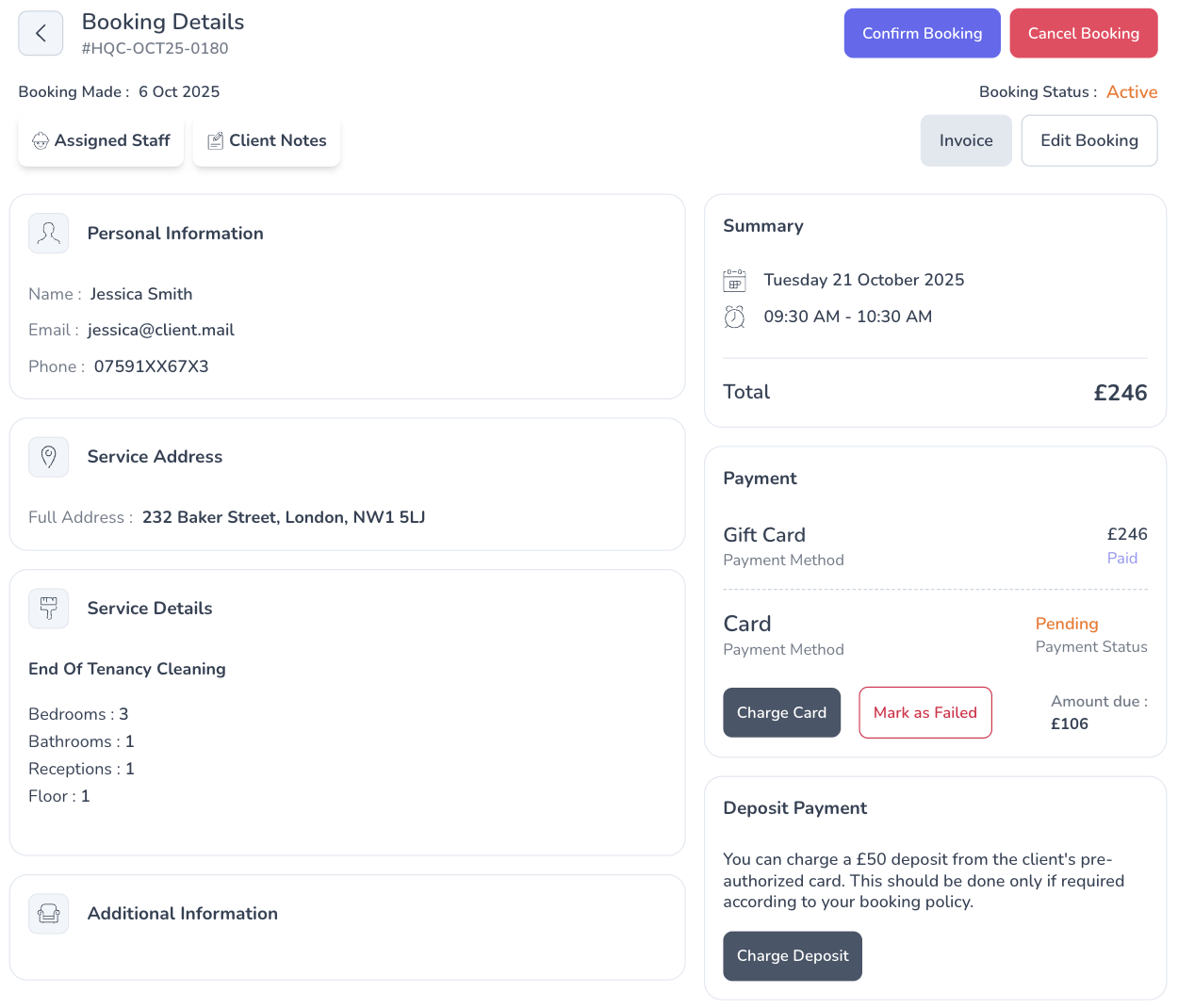Viewport: 1178px width, 1008px height.
Task: Charge the deposit
Action: (793, 956)
